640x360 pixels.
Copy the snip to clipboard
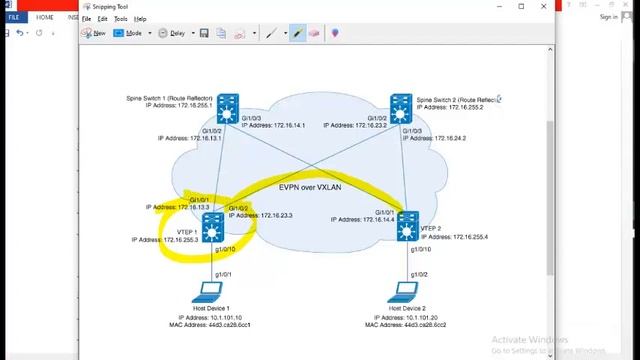point(221,33)
